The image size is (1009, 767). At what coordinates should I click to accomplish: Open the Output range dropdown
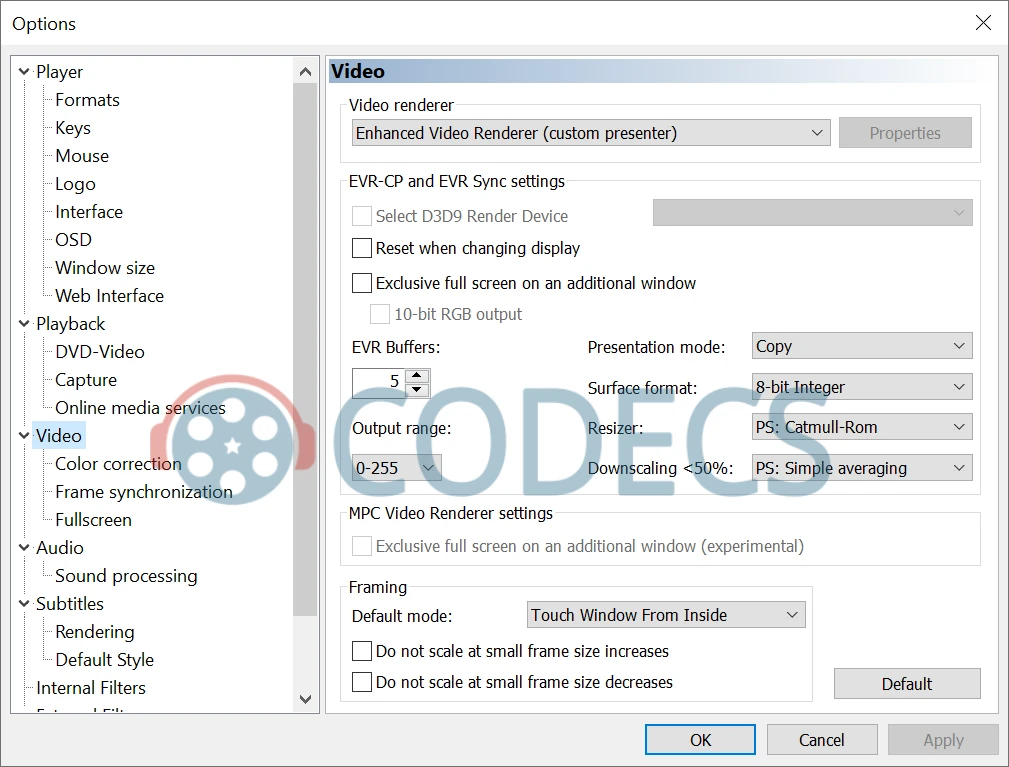coord(396,467)
